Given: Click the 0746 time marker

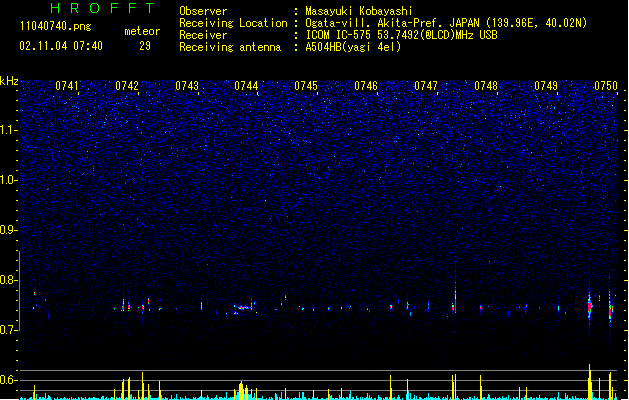Looking at the screenshot, I should tap(366, 86).
